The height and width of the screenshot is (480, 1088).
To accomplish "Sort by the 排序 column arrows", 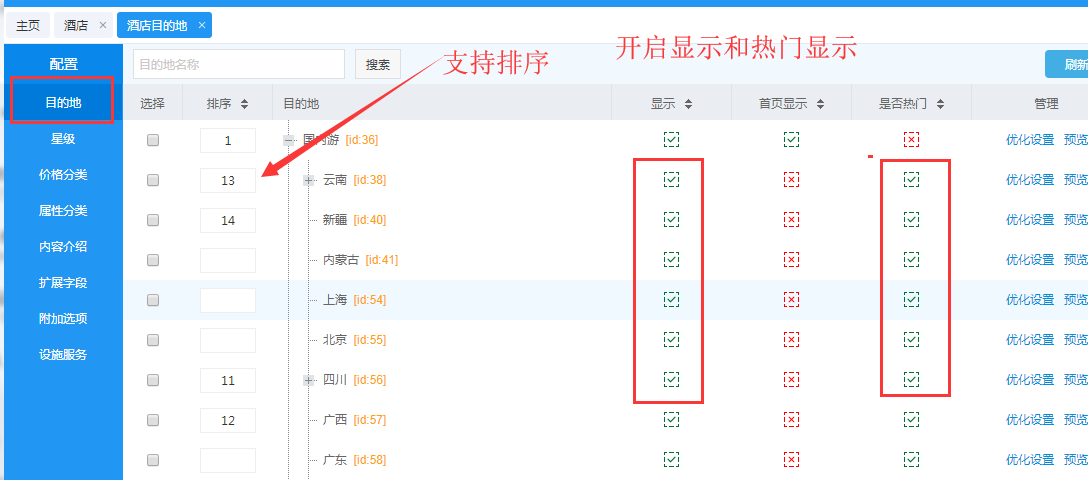I will click(245, 104).
